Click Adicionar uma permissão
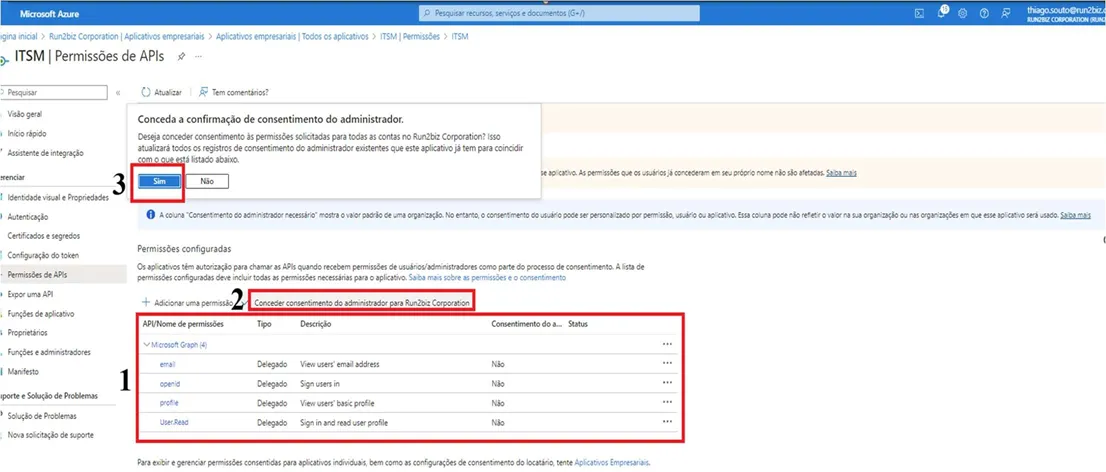The height and width of the screenshot is (472, 1106). click(x=187, y=302)
